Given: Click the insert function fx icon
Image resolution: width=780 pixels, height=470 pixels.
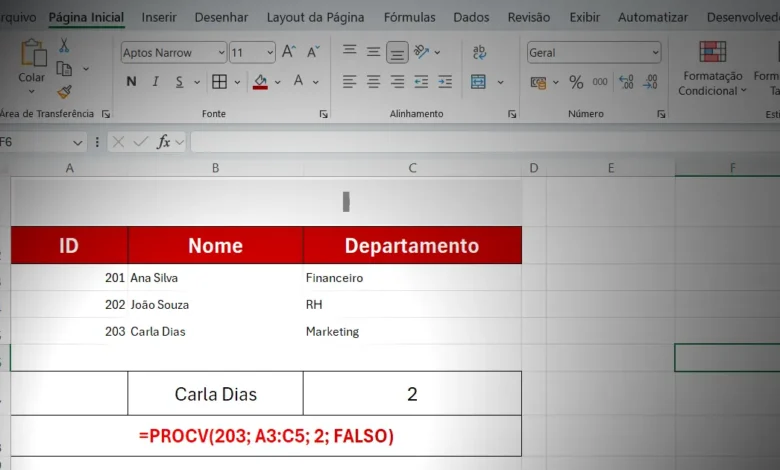Looking at the screenshot, I should [x=163, y=142].
